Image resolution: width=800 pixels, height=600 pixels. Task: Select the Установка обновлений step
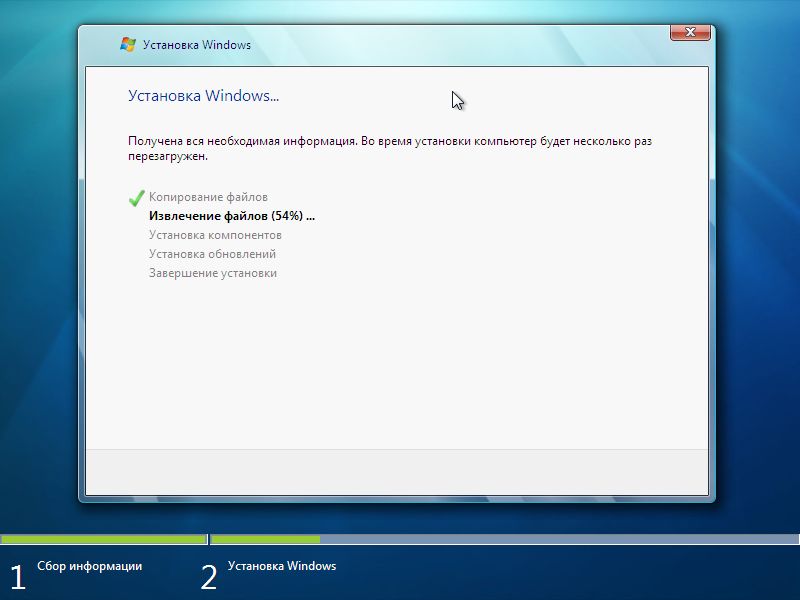(x=212, y=254)
